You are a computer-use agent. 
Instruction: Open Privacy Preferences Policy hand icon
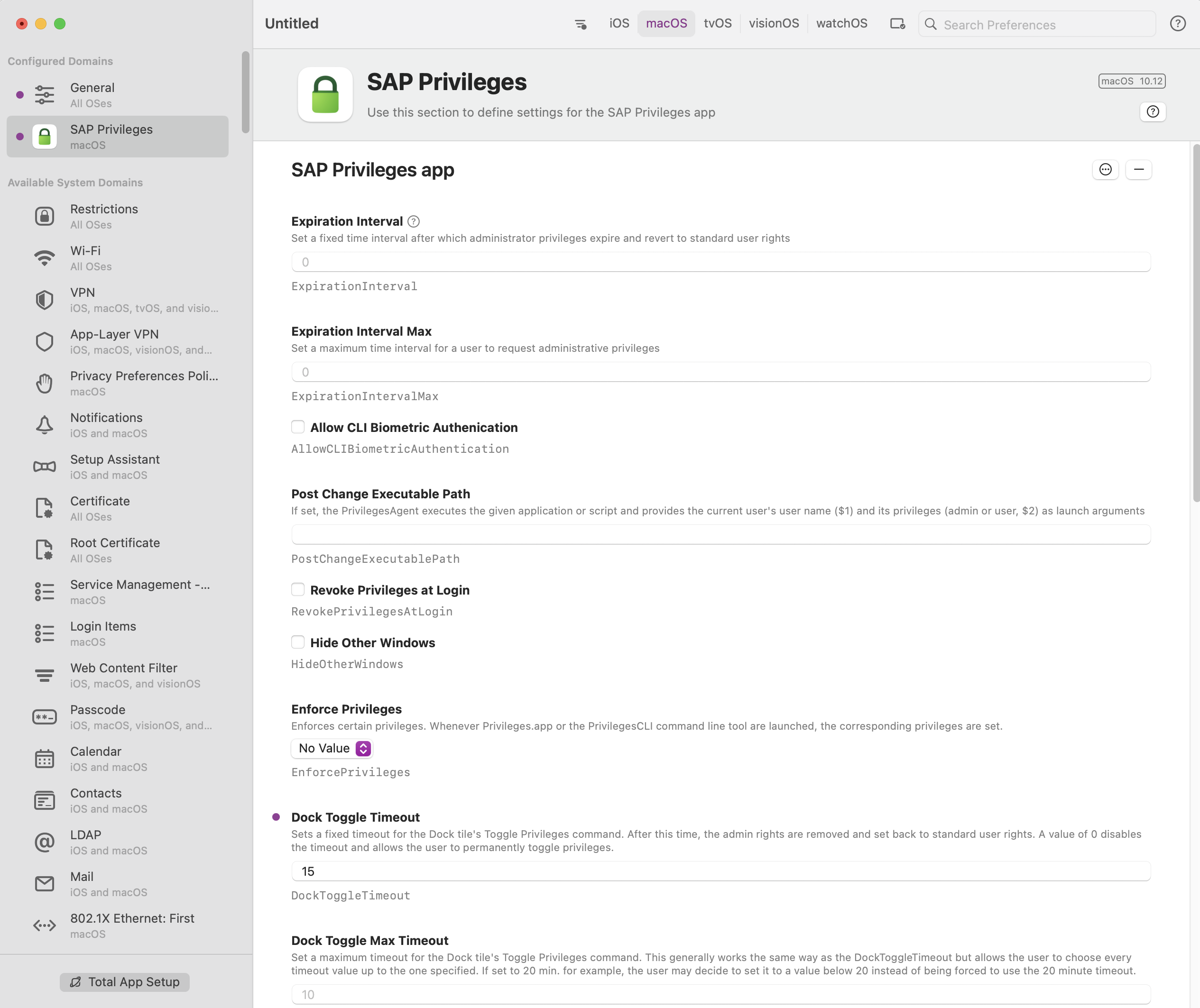coord(45,383)
